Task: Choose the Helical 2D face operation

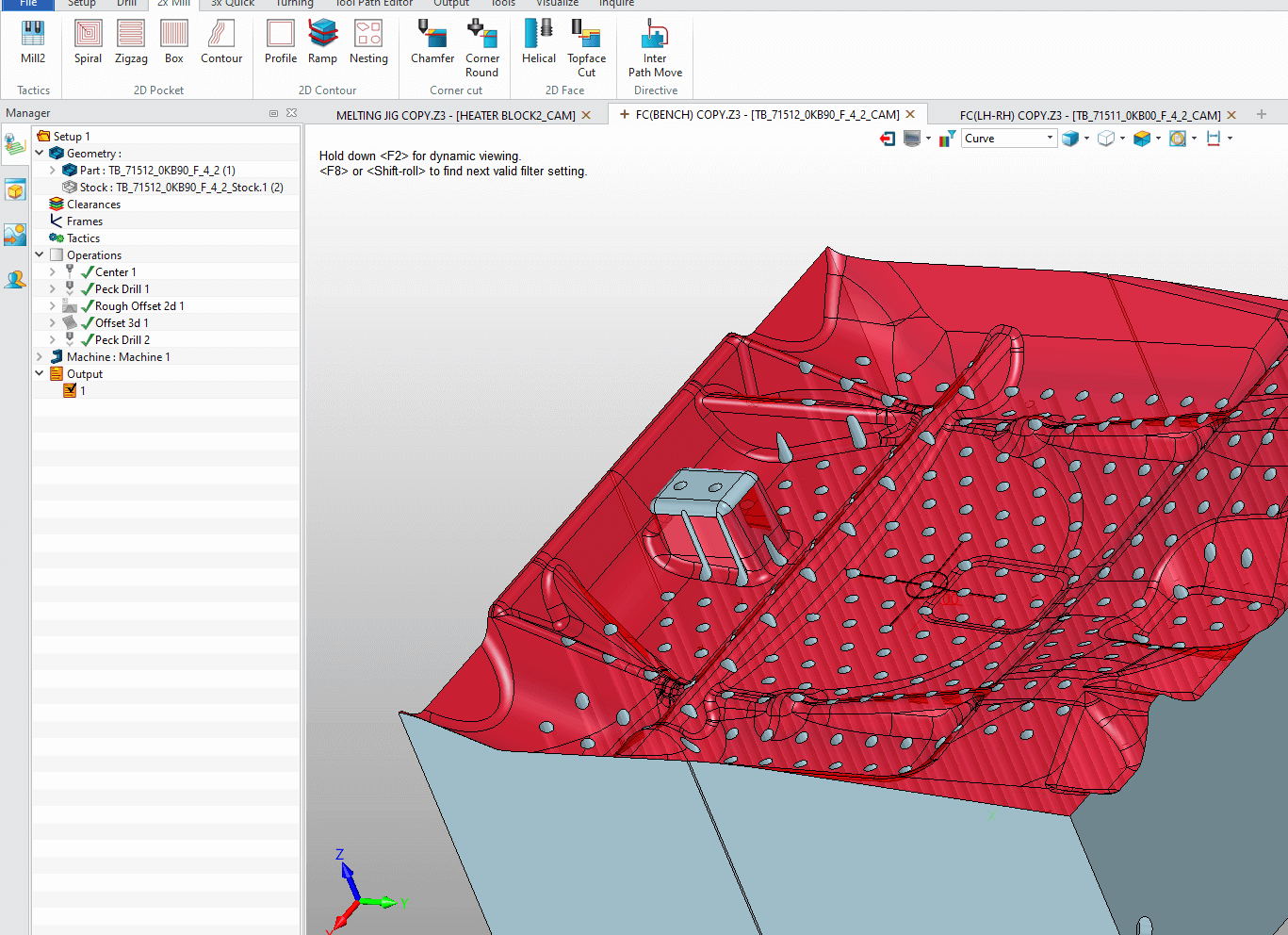Action: point(539,42)
